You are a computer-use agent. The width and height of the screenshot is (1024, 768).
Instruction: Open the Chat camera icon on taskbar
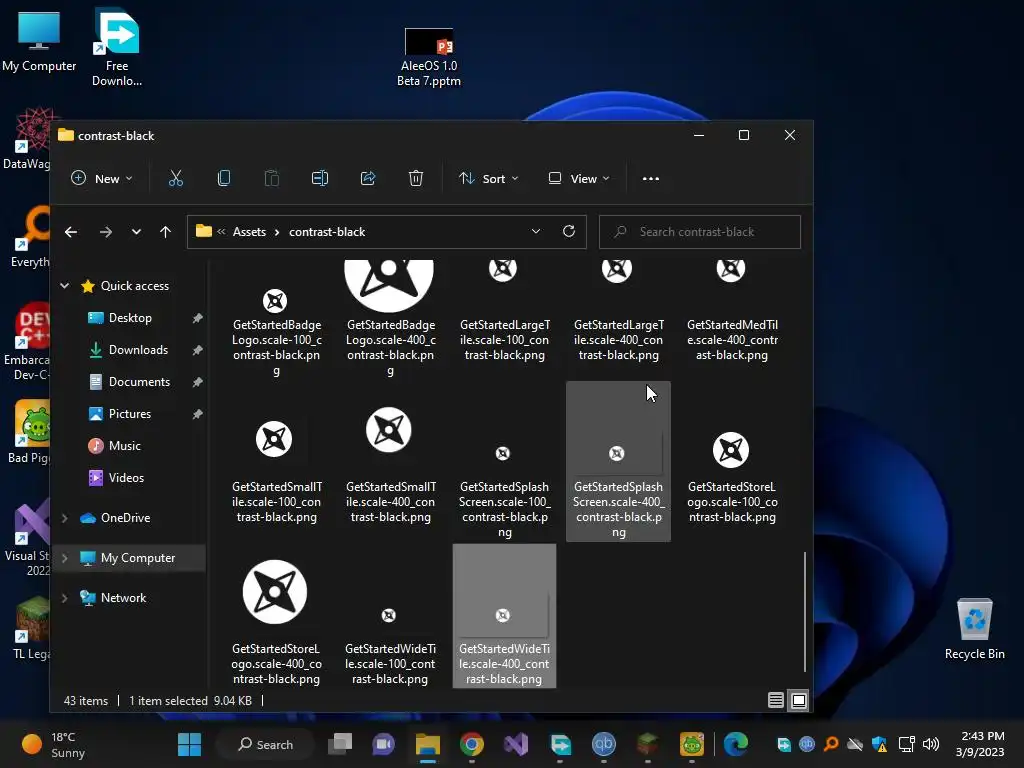[384, 744]
